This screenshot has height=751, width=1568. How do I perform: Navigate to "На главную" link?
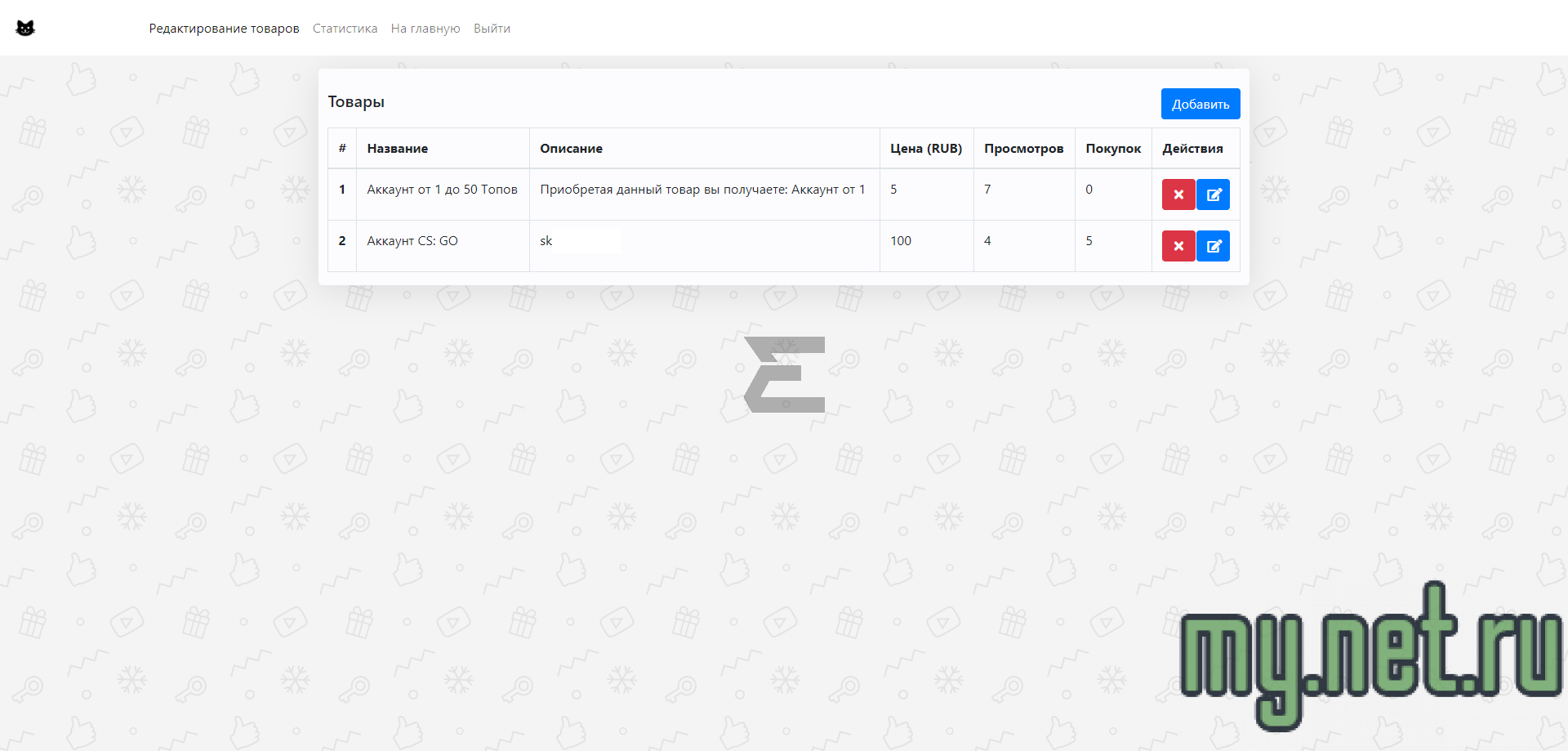tap(425, 29)
